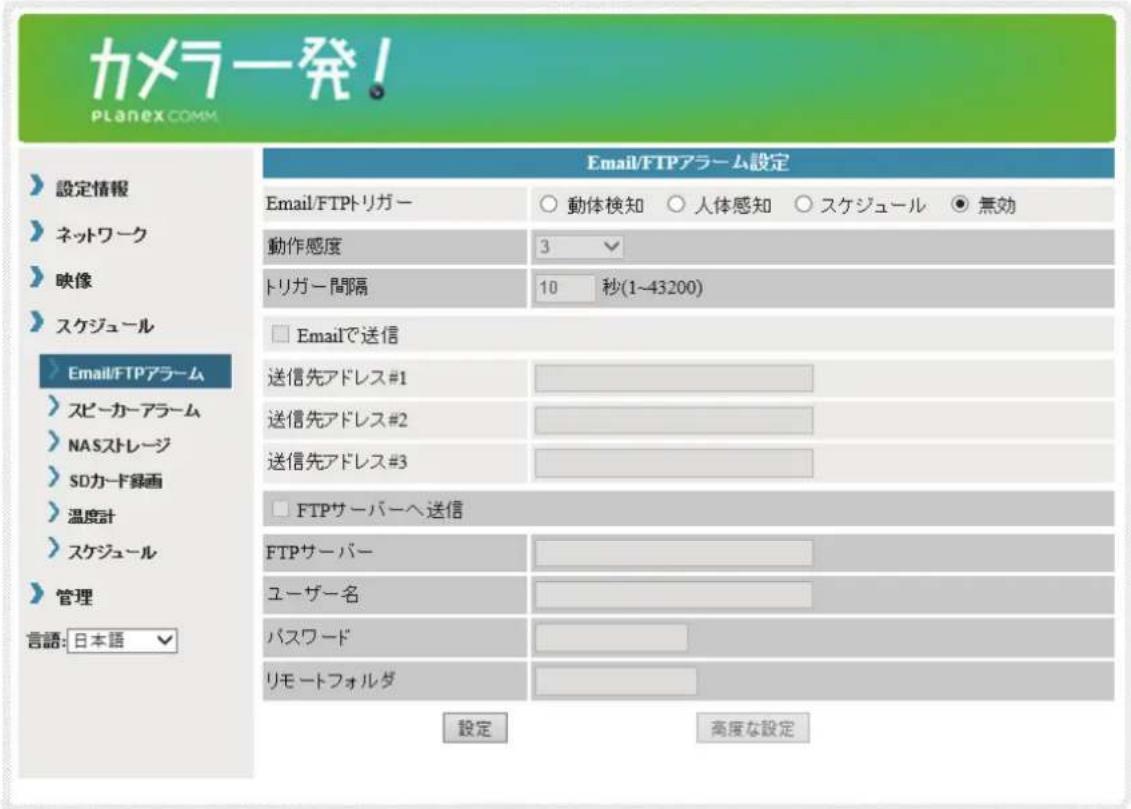This screenshot has width=1131, height=809.
Task: Open the 映像 menu section
Action: coord(74,280)
